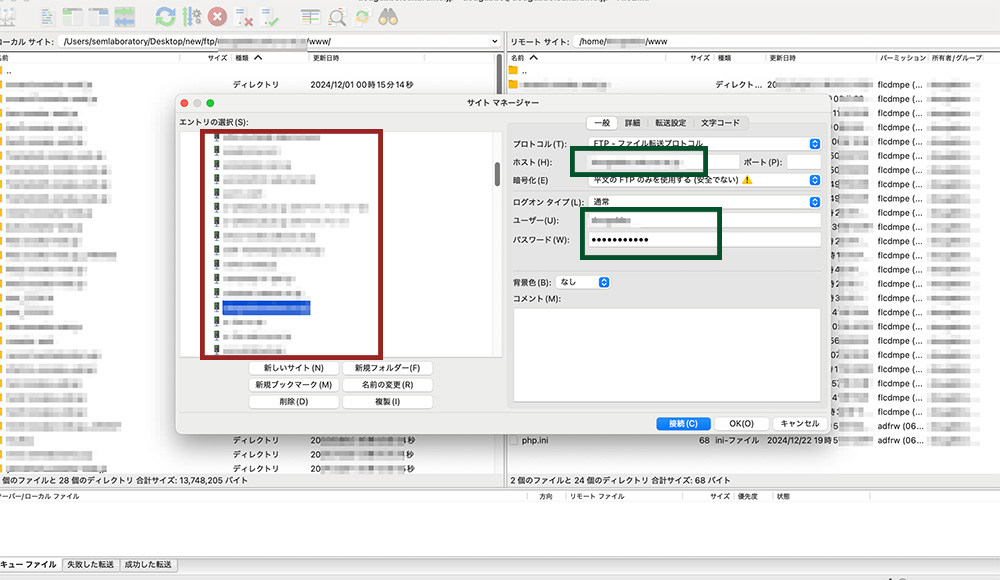
Task: Select the php.ini file icon in remote list
Action: [x=513, y=440]
